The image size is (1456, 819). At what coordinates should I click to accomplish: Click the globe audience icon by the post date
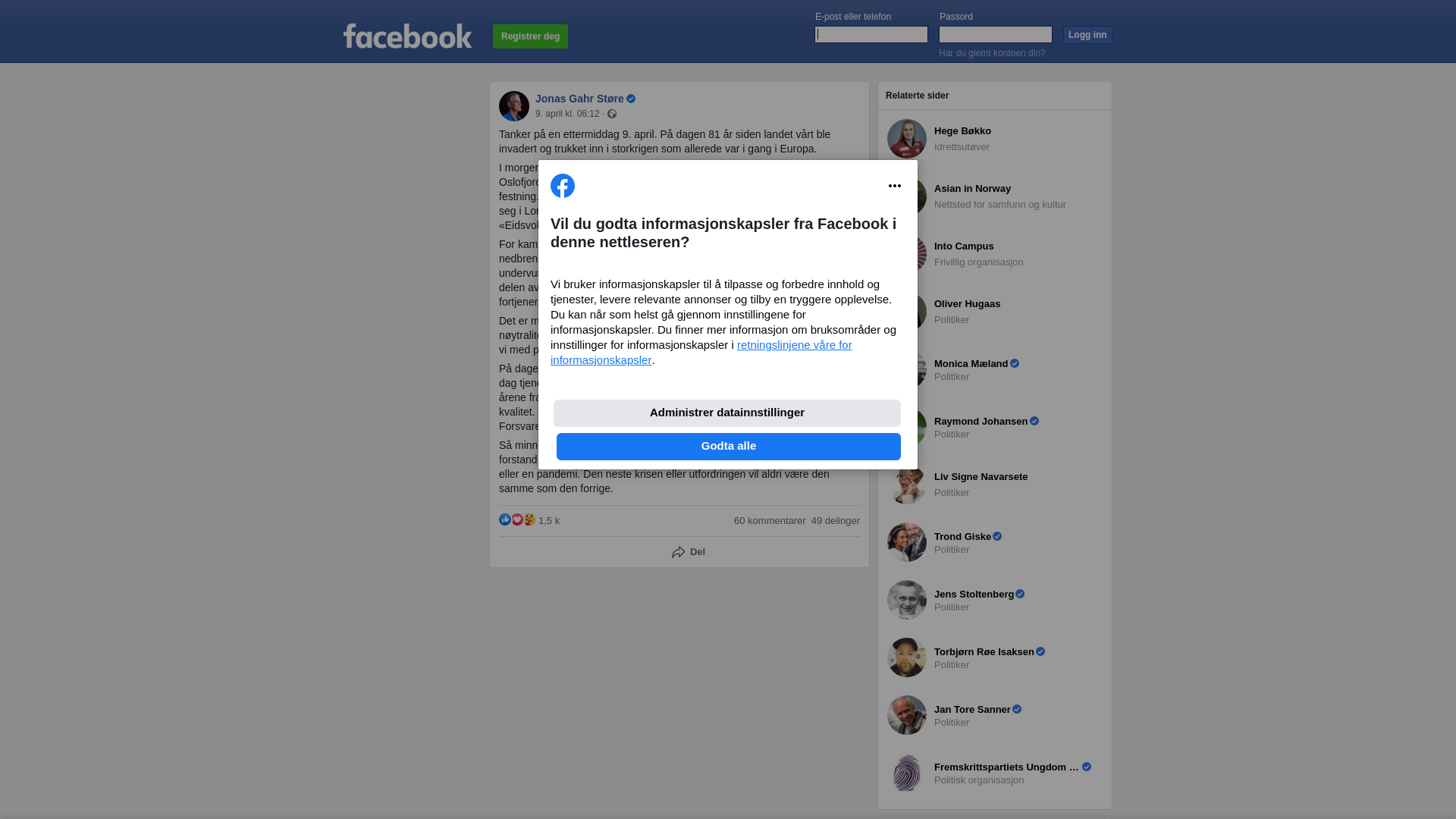pos(612,114)
